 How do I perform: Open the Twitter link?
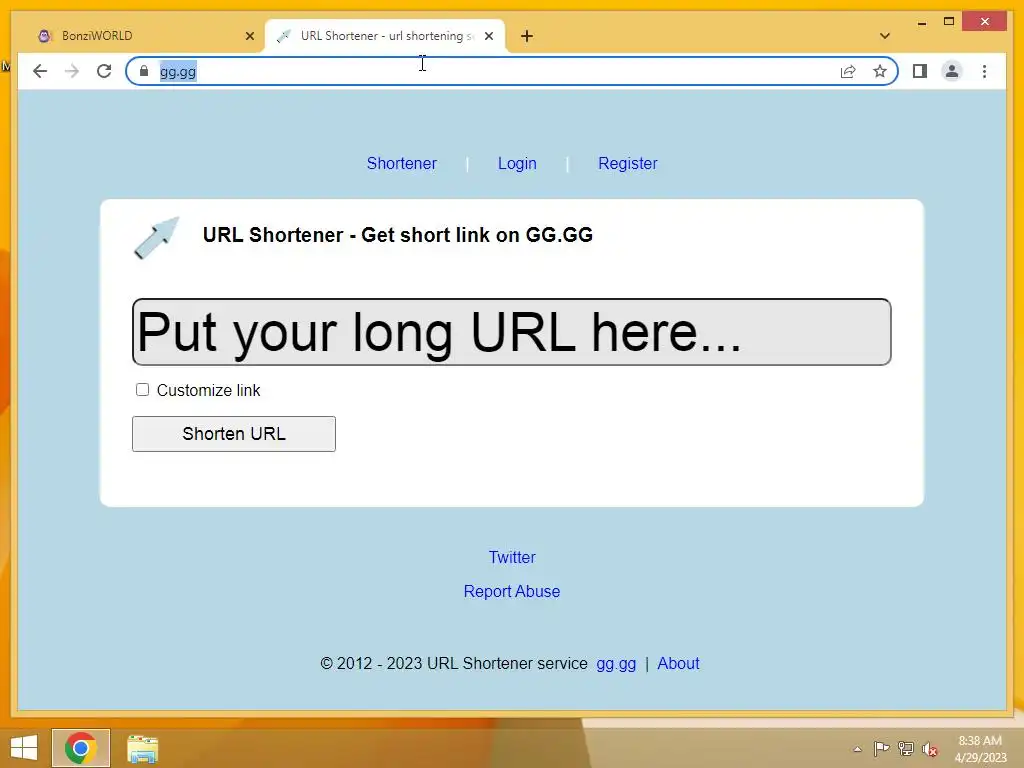[512, 557]
